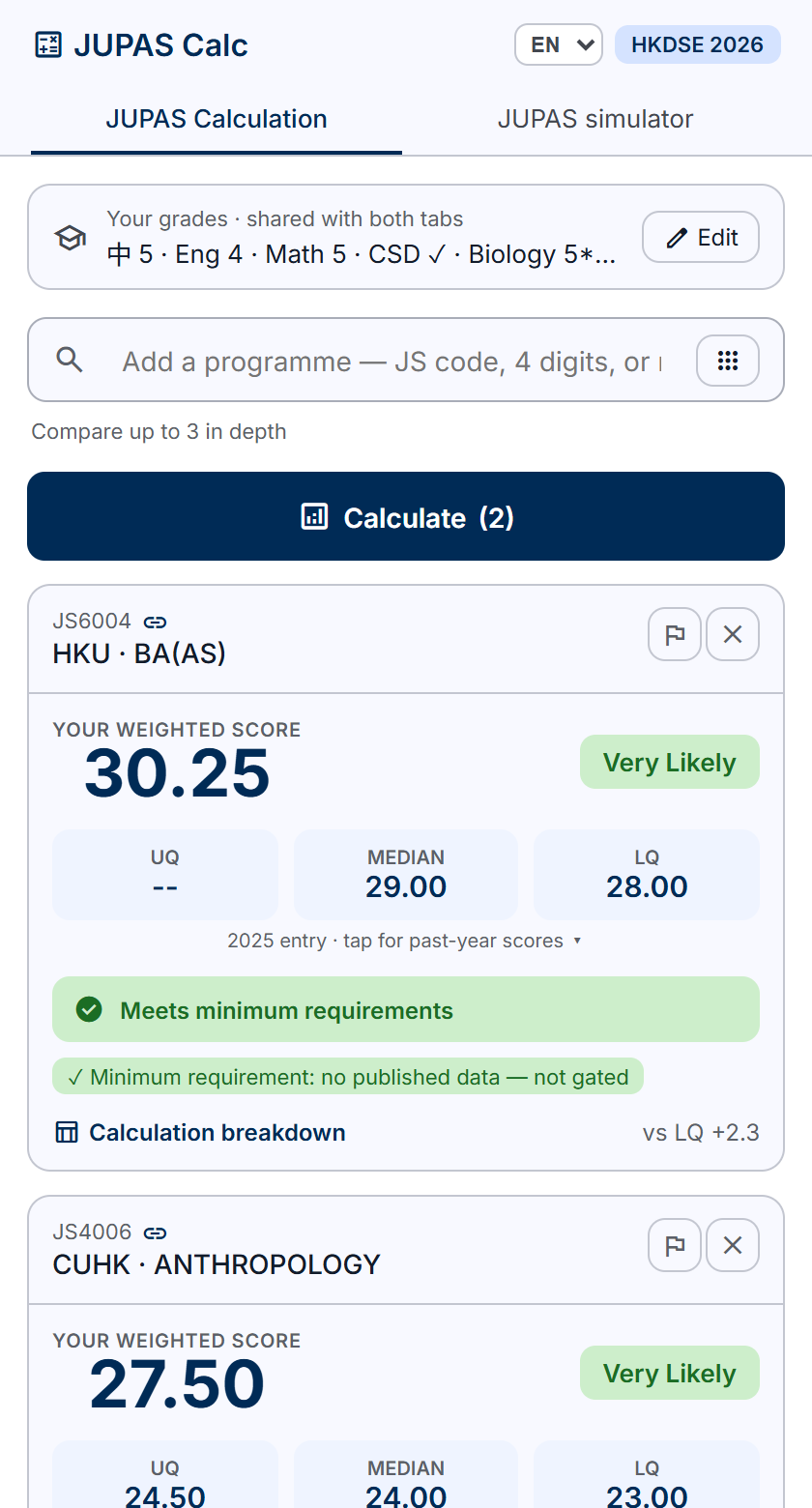812x1508 pixels.
Task: Copy link icon next to JS6004
Action: point(155,622)
